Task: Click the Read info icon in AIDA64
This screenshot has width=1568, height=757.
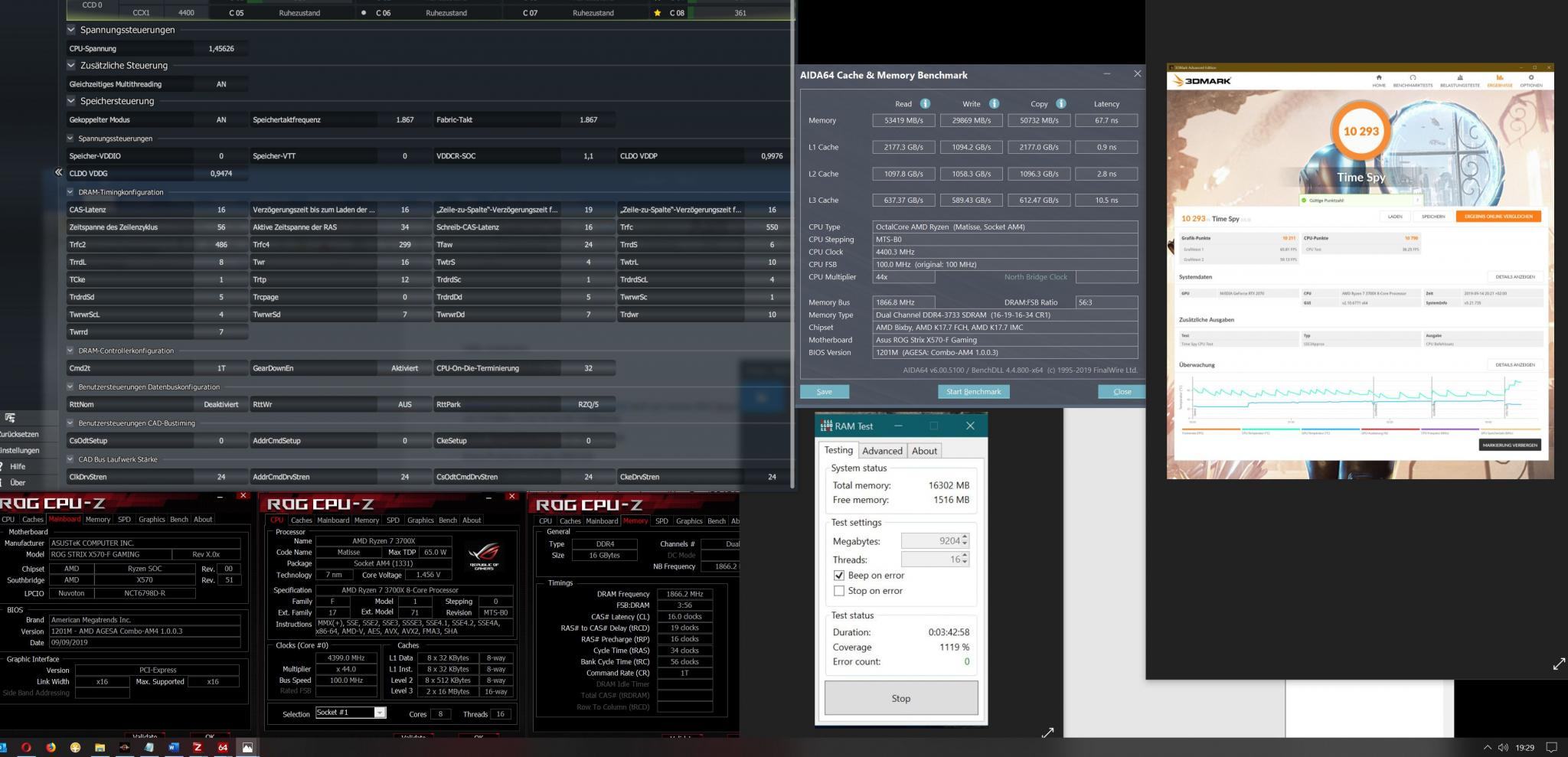Action: pyautogui.click(x=925, y=103)
